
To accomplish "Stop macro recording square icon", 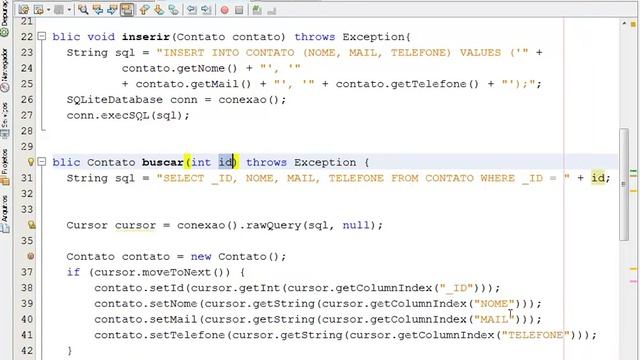I will (x=239, y=10).
